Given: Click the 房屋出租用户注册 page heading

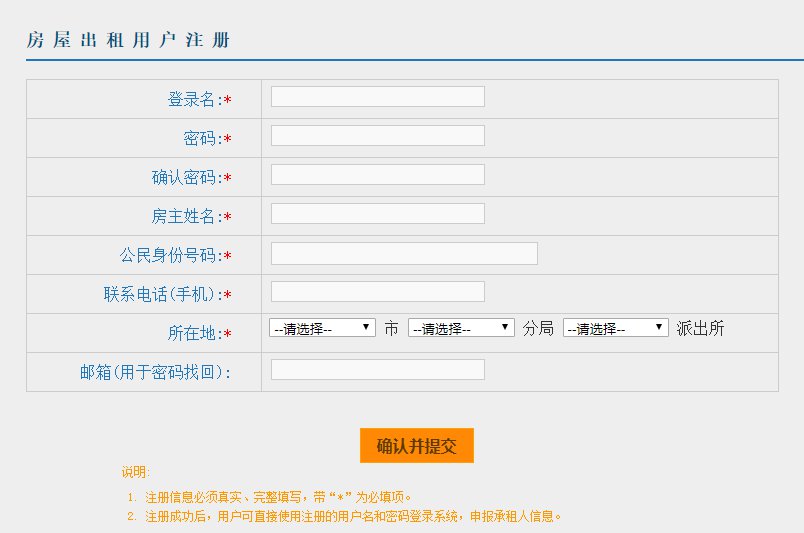Looking at the screenshot, I should point(128,40).
